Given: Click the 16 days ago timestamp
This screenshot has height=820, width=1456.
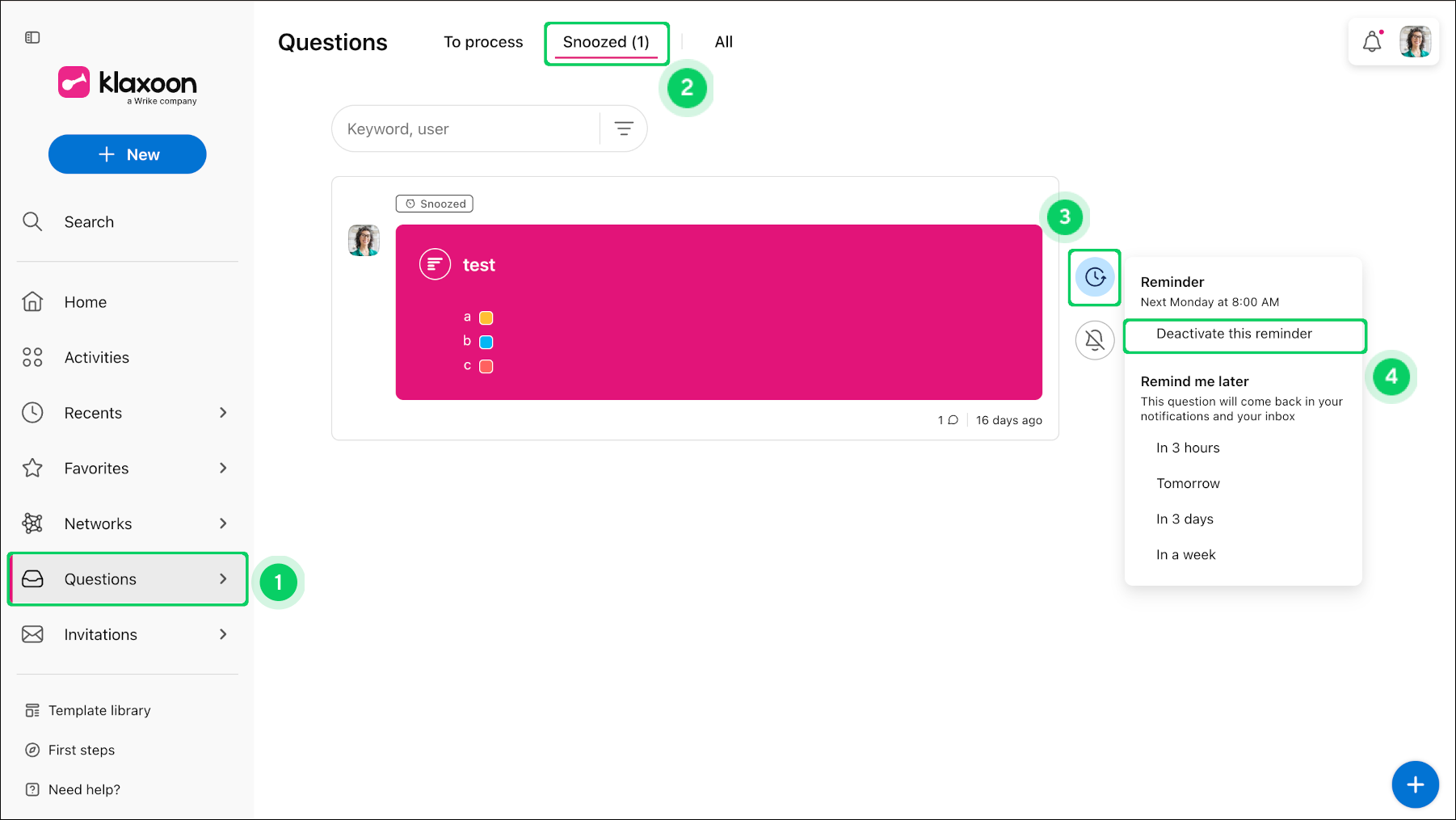Looking at the screenshot, I should coord(1009,420).
